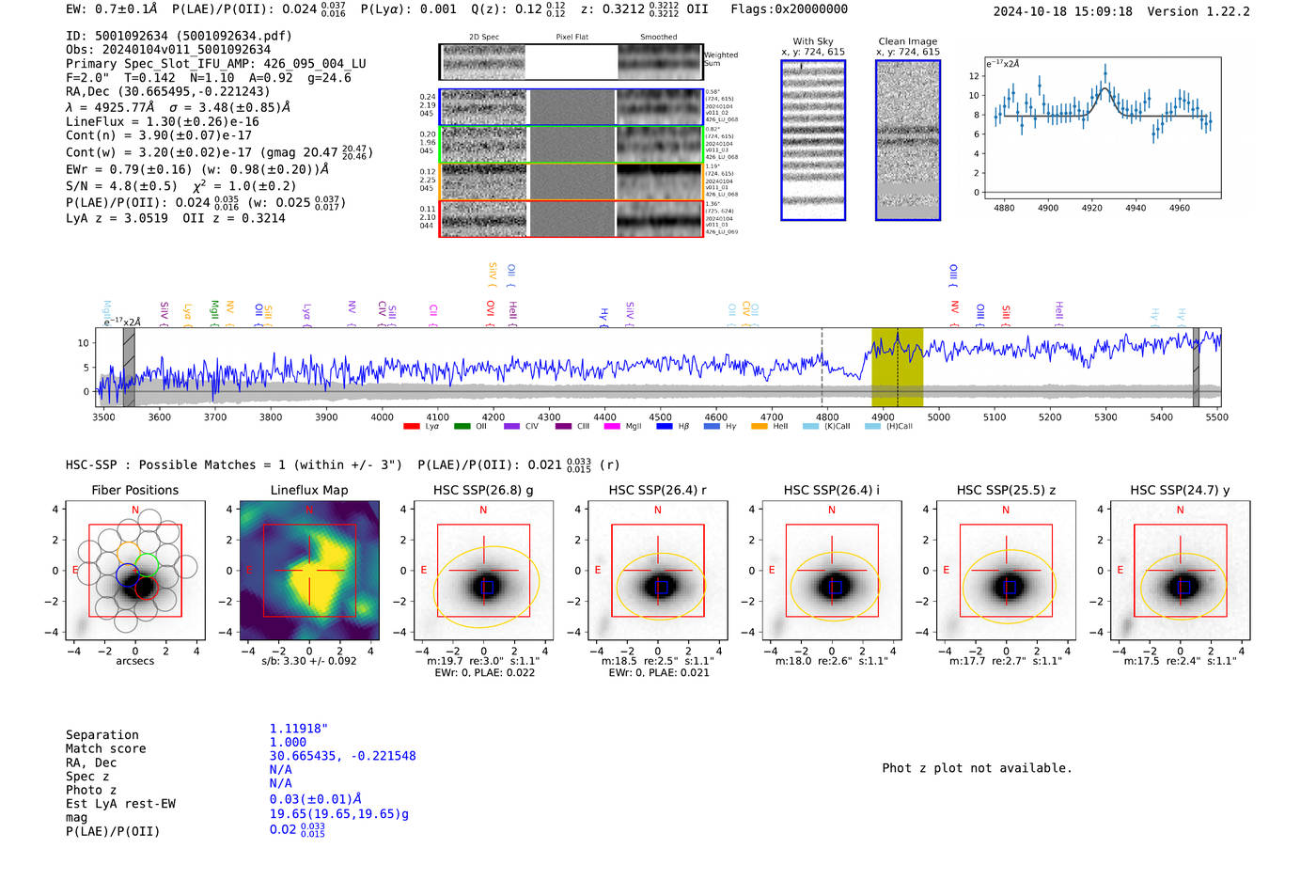
Task: Select the Fiber Positions panel
Action: (135, 571)
